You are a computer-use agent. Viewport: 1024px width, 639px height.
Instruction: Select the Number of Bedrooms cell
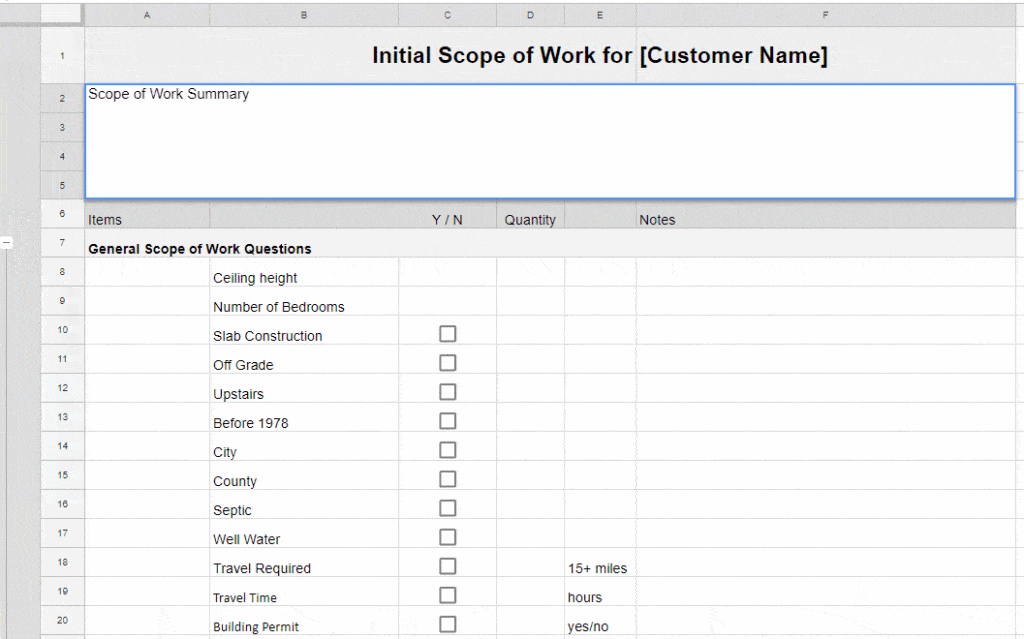pyautogui.click(x=304, y=301)
